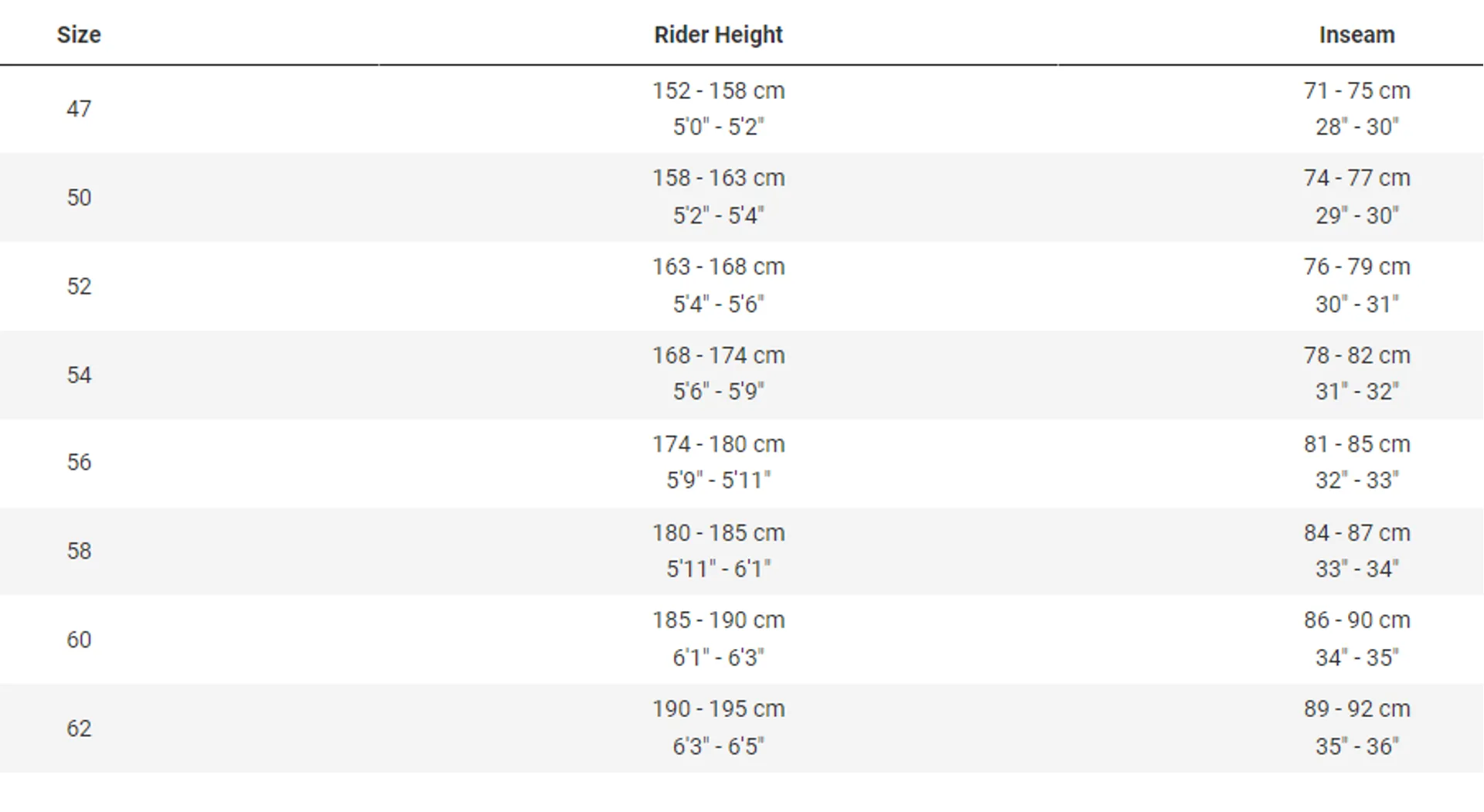
Task: Click the 78 - 82 cm inseam value
Action: pos(1356,356)
